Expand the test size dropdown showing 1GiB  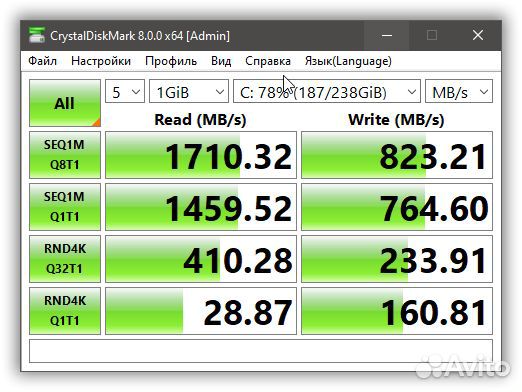[x=189, y=91]
